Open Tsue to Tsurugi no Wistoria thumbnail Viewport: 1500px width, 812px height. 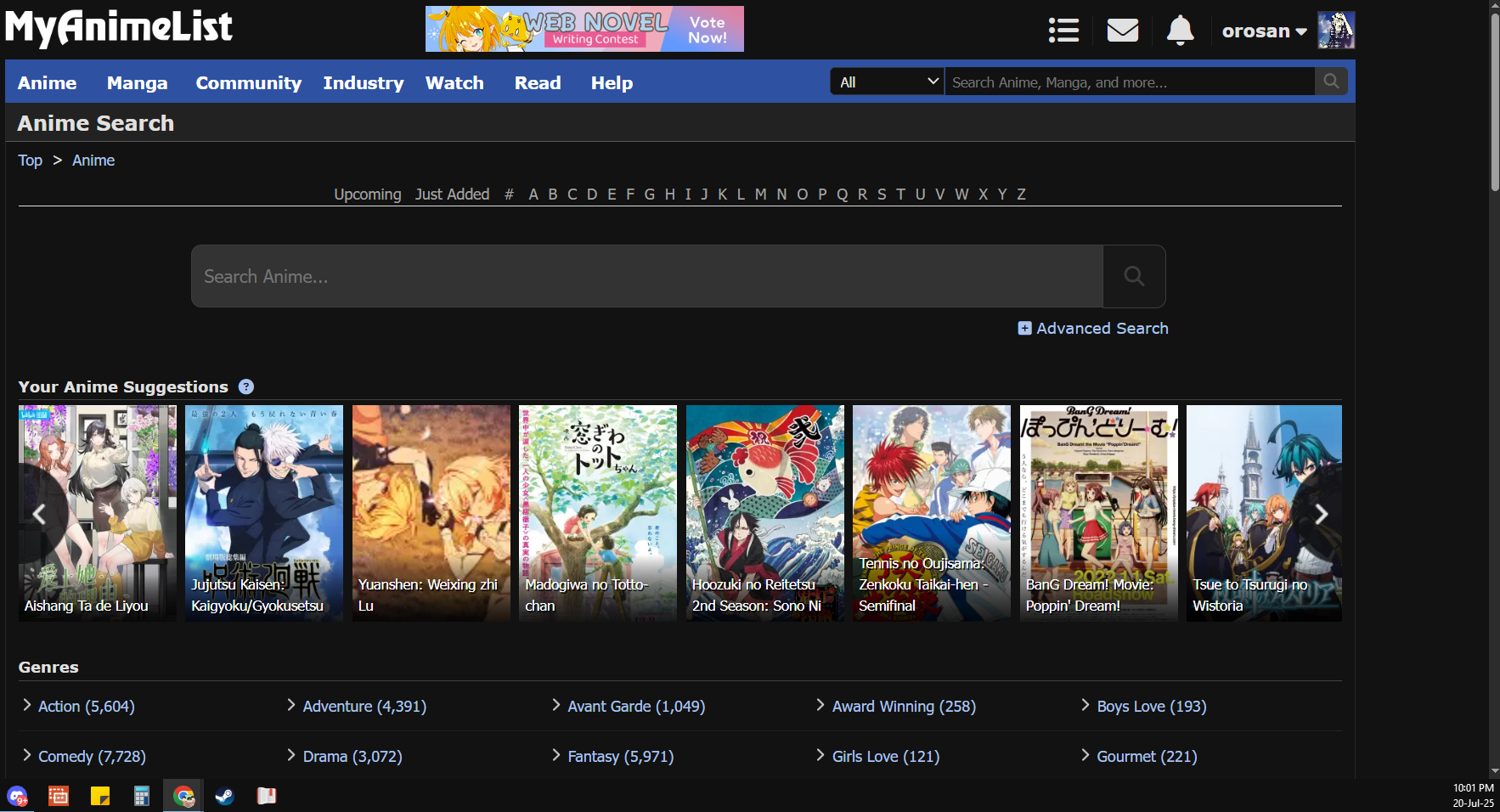tap(1264, 513)
